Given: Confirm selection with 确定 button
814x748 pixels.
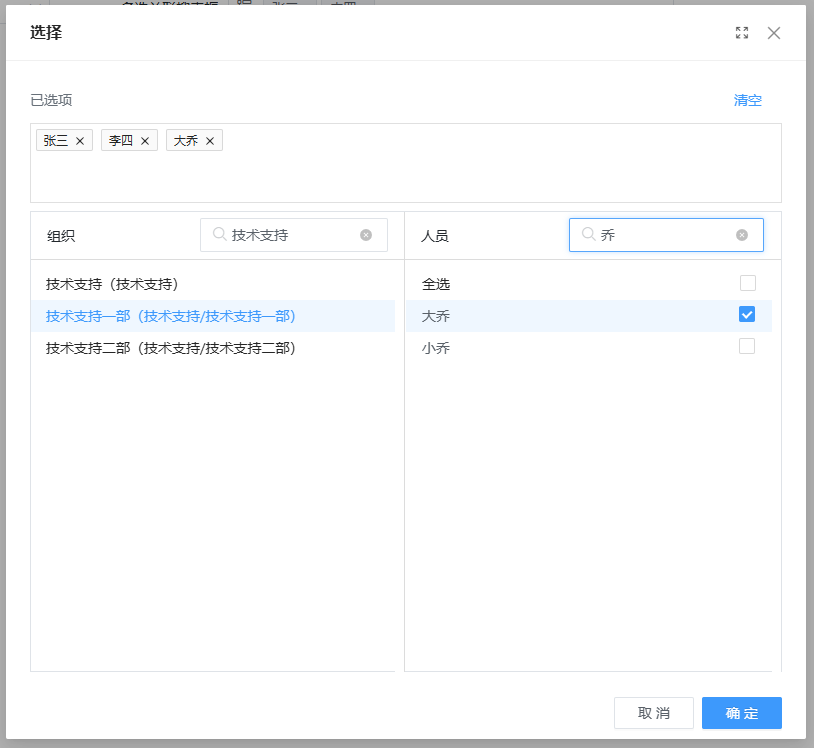Looking at the screenshot, I should pos(741,713).
